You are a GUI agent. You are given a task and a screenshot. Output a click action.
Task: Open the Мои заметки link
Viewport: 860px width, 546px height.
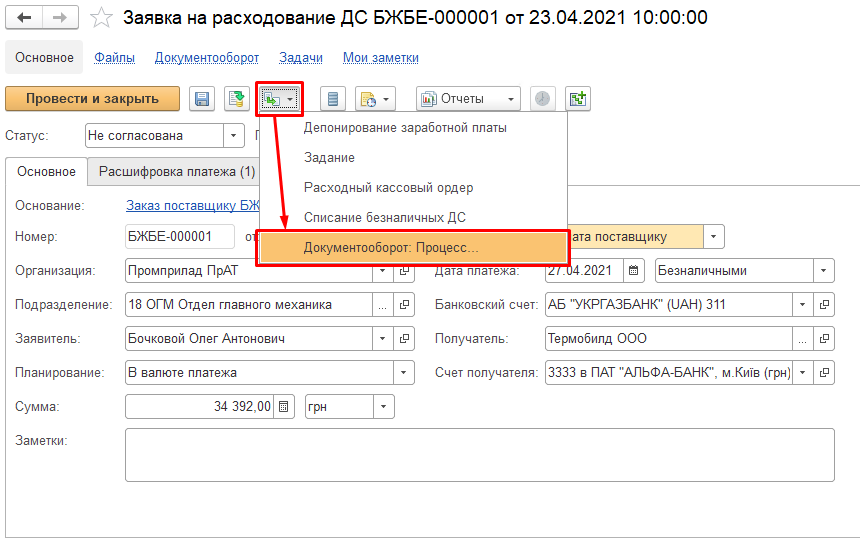coord(380,58)
